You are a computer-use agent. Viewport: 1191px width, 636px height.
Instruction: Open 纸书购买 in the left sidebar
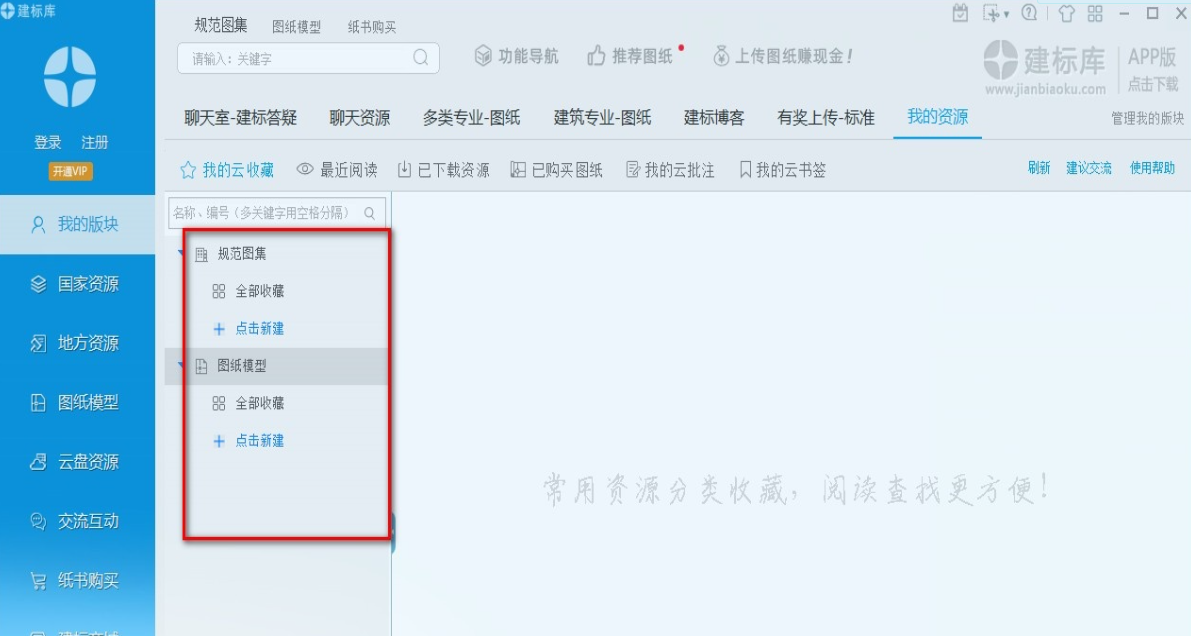point(77,580)
